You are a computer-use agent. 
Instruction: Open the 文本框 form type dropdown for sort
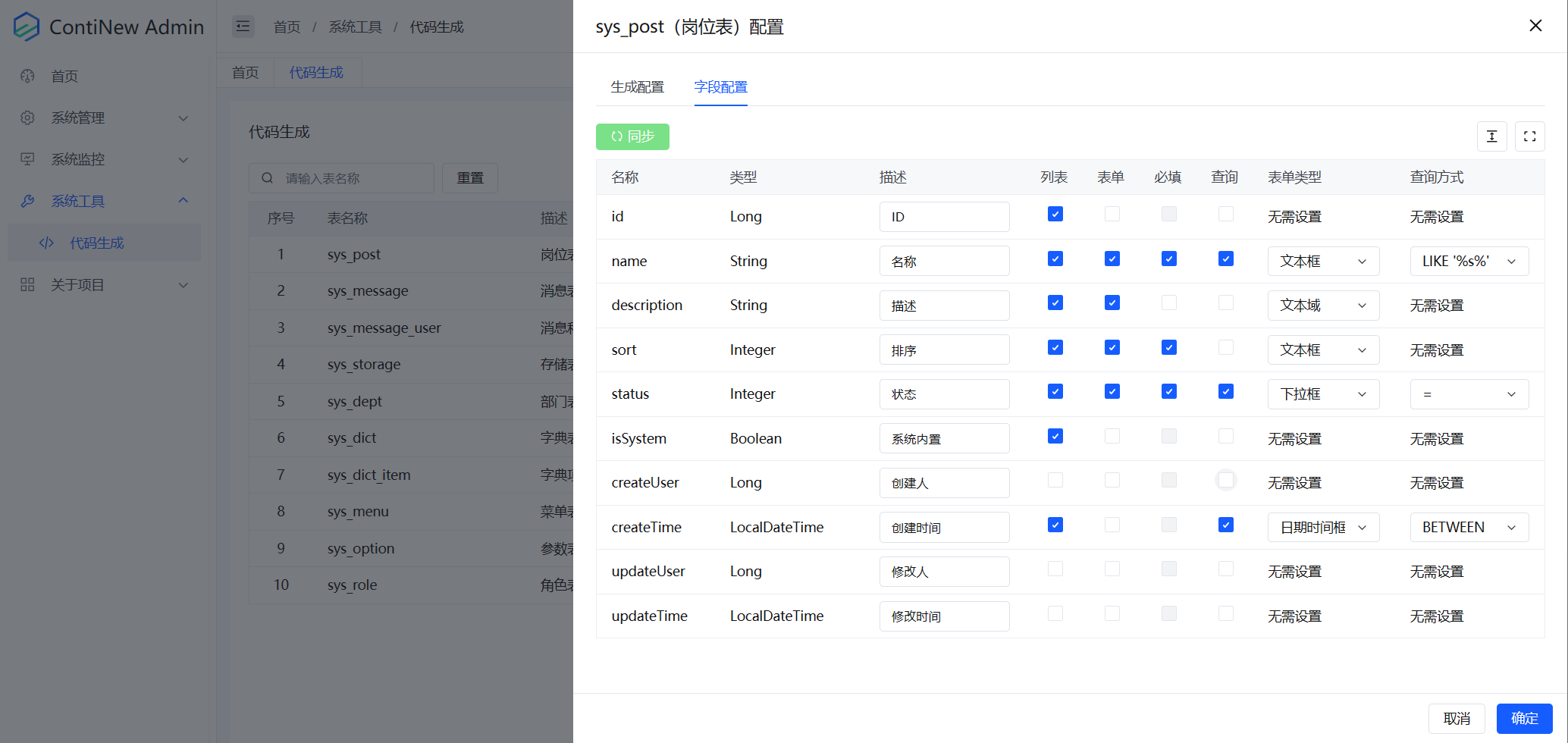click(x=1323, y=350)
